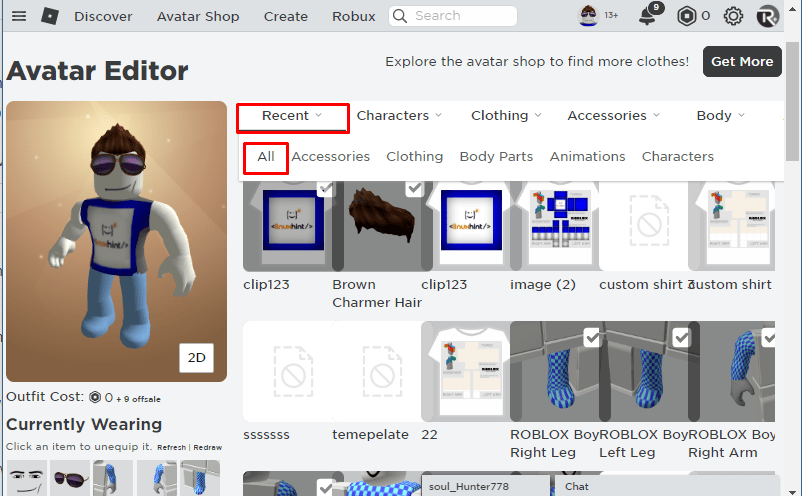Toggle checkmark on ROBLOX Boy Right Arm
This screenshot has height=496, width=802.
(x=768, y=338)
